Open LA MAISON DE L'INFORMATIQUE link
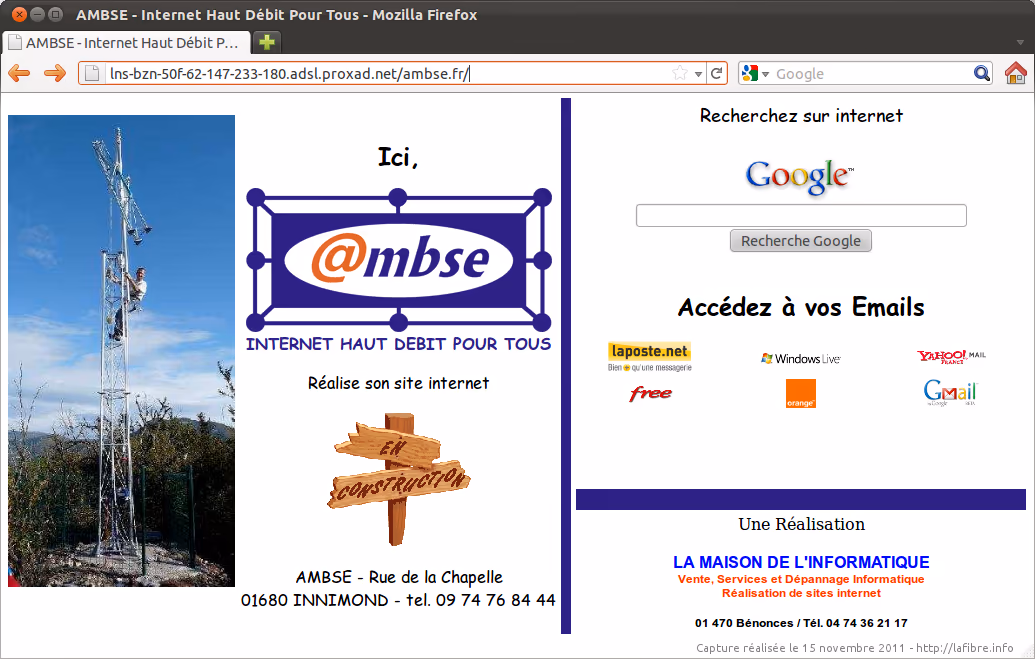 tap(801, 562)
